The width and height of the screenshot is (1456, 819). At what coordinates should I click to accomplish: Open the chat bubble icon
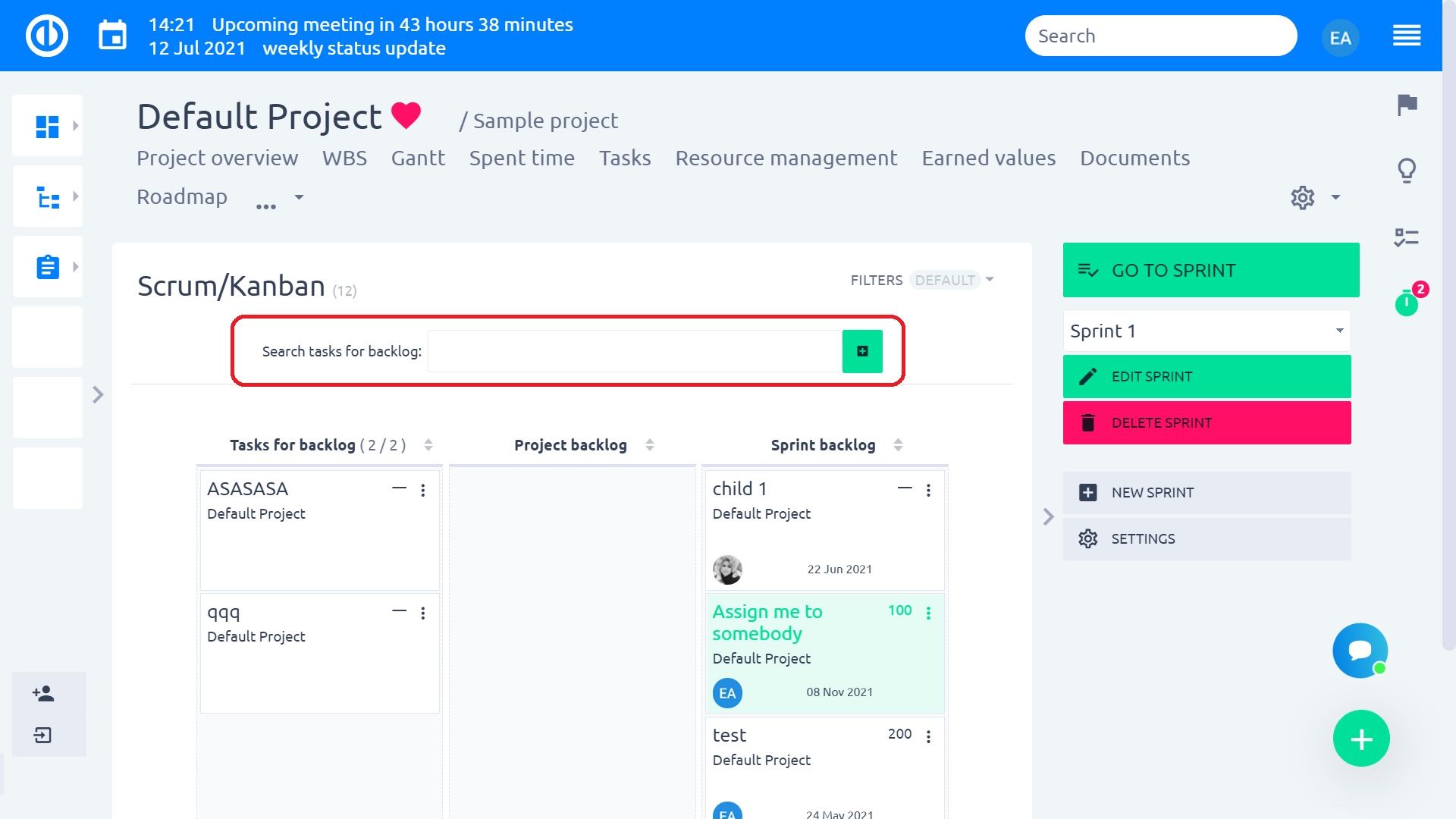coord(1360,651)
